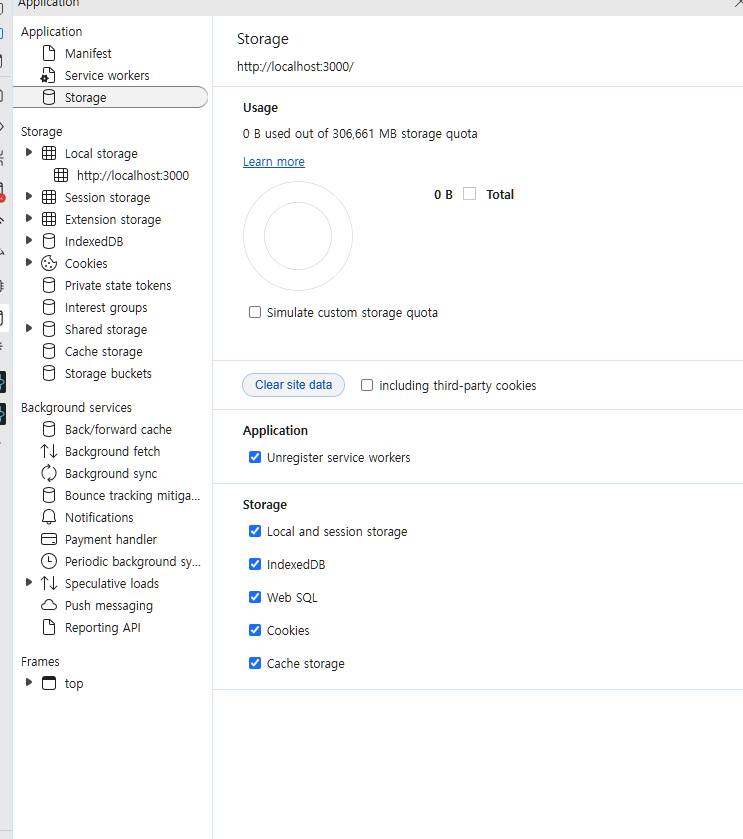Select Reporting API label
The width and height of the screenshot is (743, 839).
pyautogui.click(x=103, y=627)
